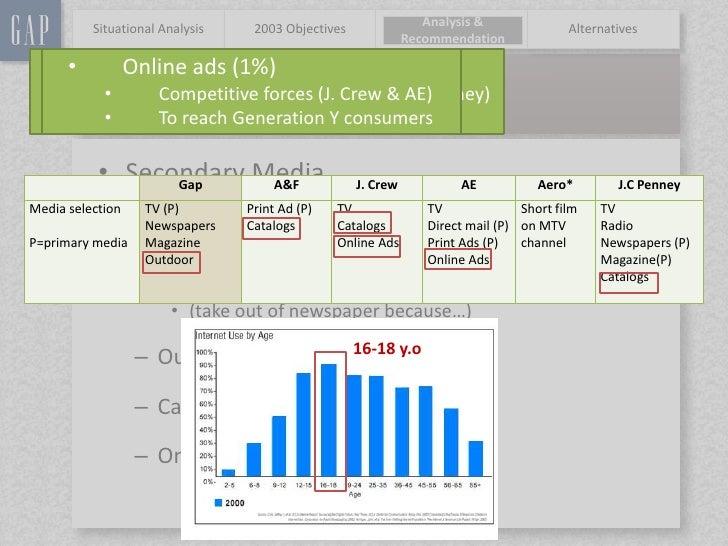This screenshot has width=728, height=546.
Task: Open the Alternatives tab
Action: pyautogui.click(x=603, y=29)
